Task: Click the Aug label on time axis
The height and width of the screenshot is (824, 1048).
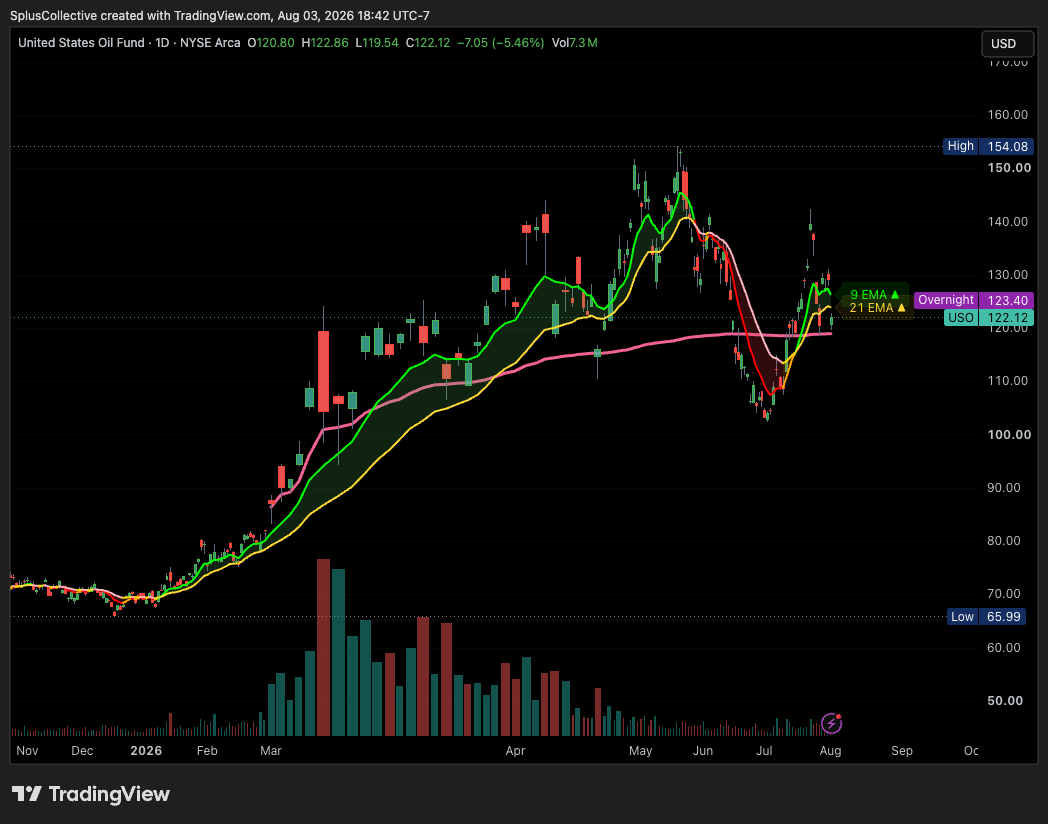Action: pos(830,750)
